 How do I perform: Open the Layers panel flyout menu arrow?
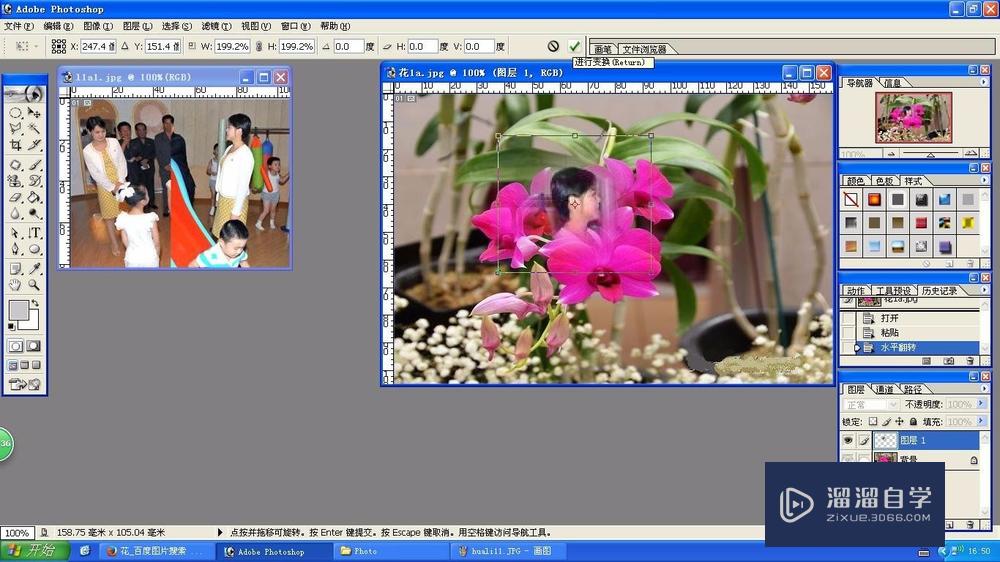point(983,389)
